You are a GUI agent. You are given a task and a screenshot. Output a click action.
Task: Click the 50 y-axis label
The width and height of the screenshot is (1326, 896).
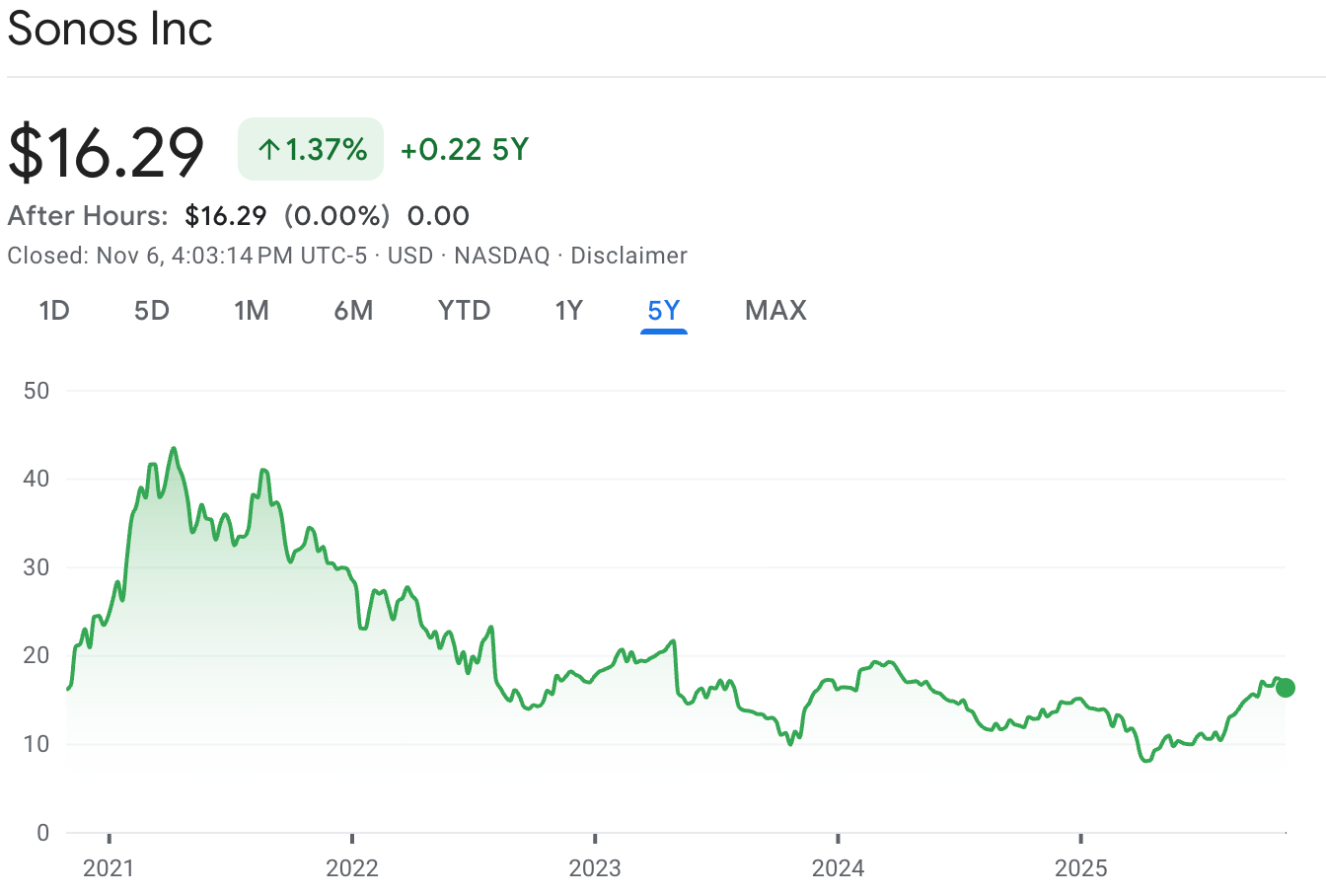coord(37,391)
